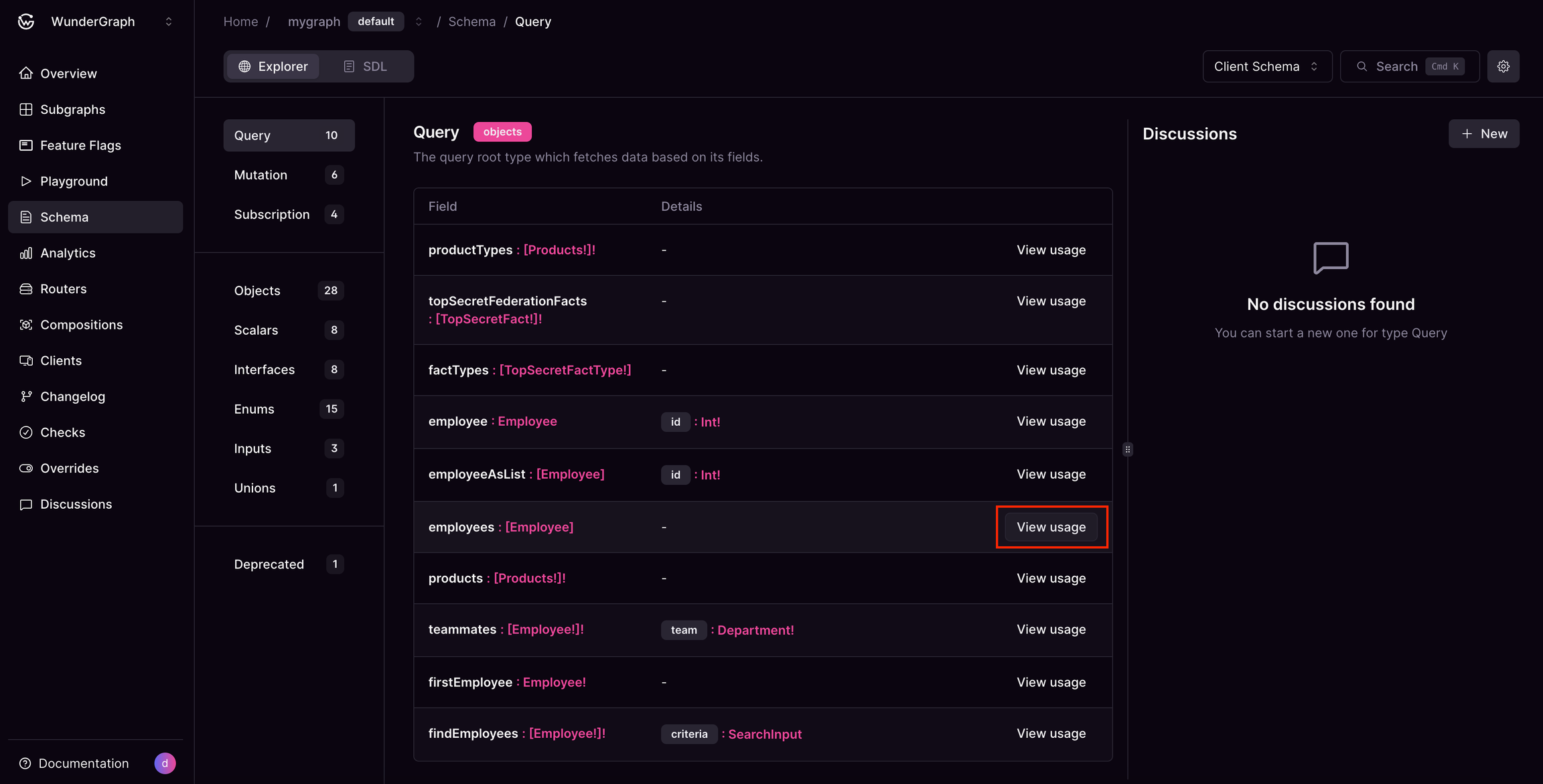Click the Documentation help icon
Screen dimensions: 1543x784
coord(25,763)
